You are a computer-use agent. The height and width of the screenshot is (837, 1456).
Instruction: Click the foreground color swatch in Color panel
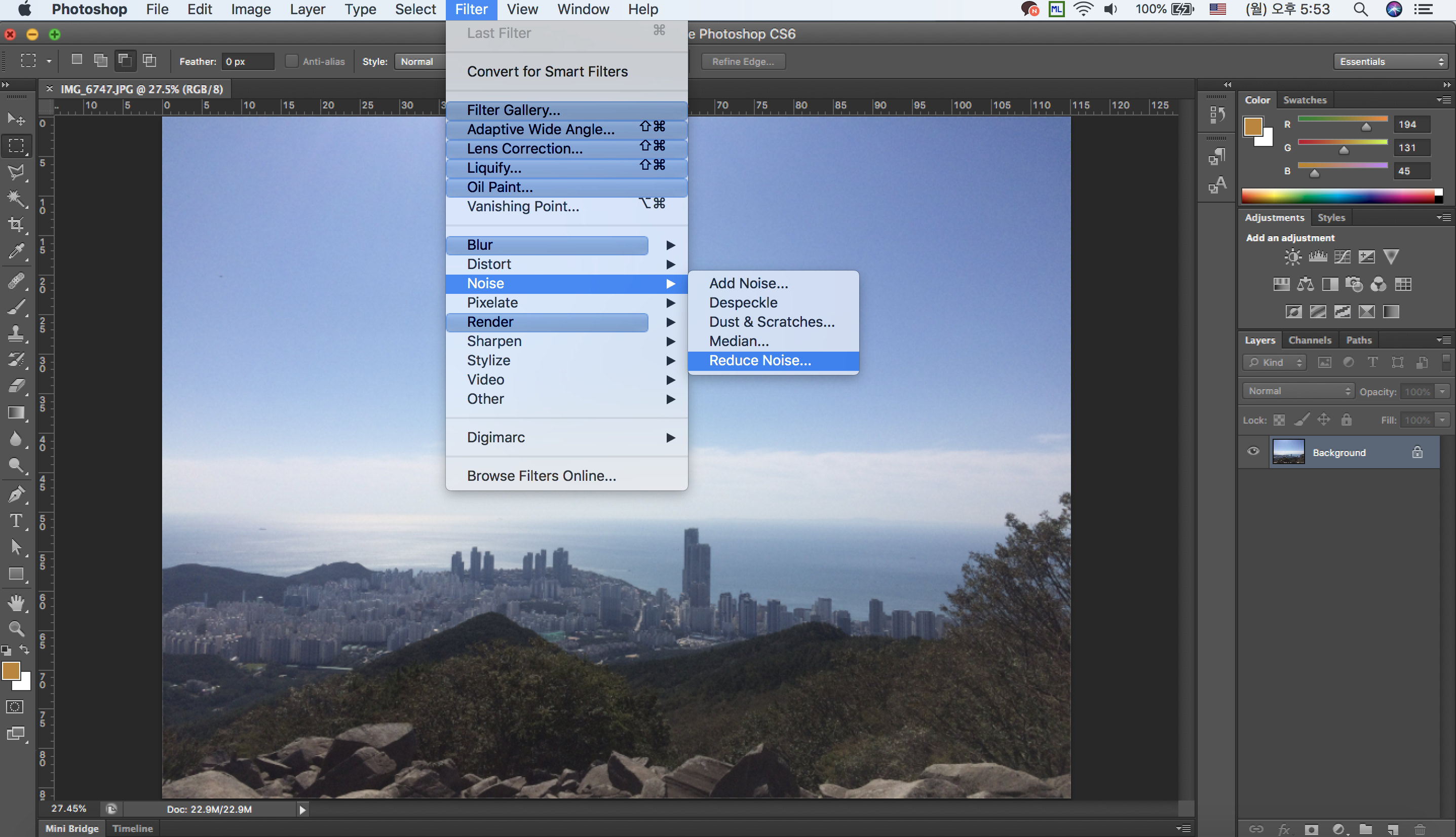pos(1253,127)
